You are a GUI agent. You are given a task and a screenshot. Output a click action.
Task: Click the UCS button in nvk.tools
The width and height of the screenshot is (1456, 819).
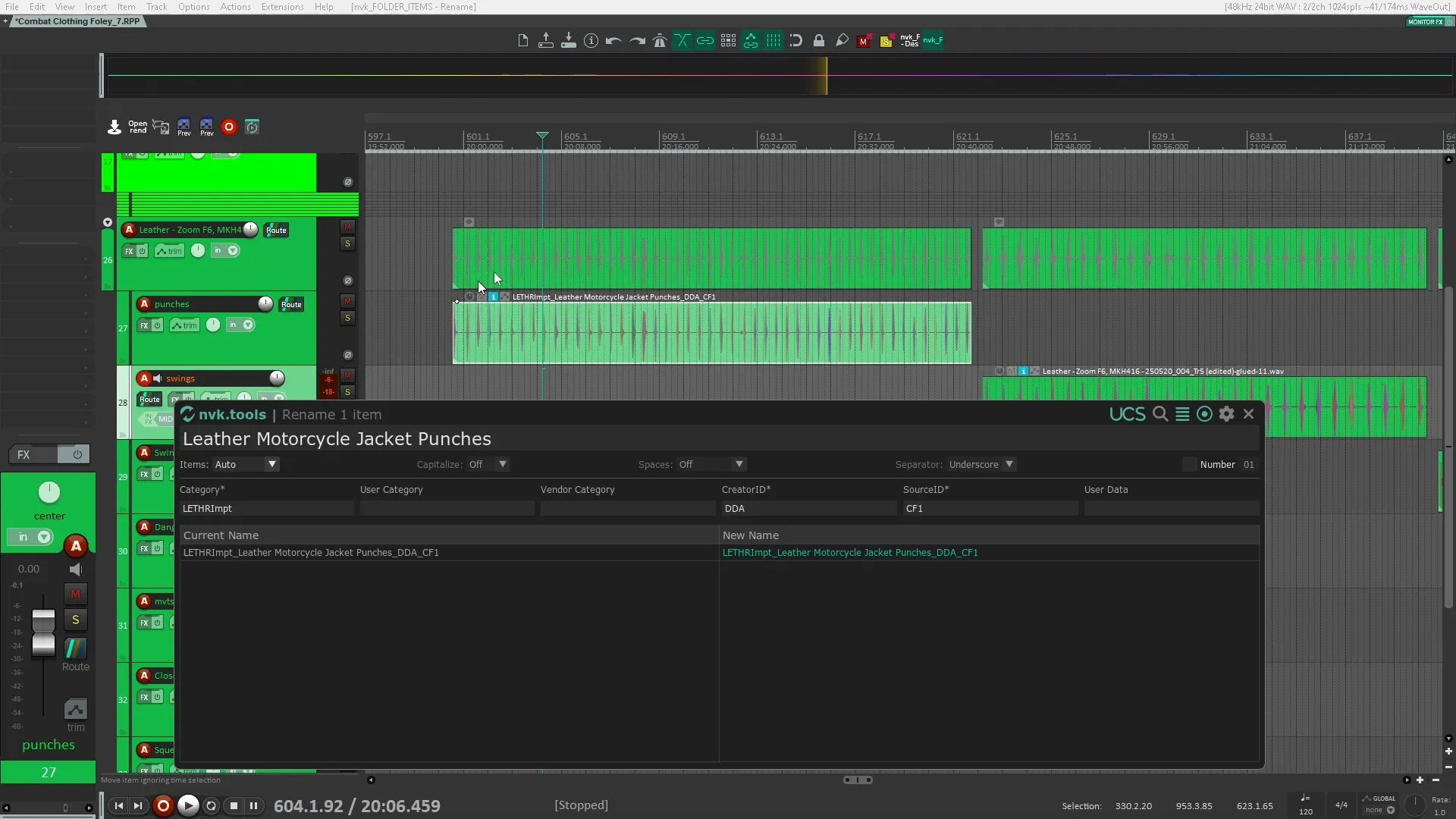coord(1127,414)
